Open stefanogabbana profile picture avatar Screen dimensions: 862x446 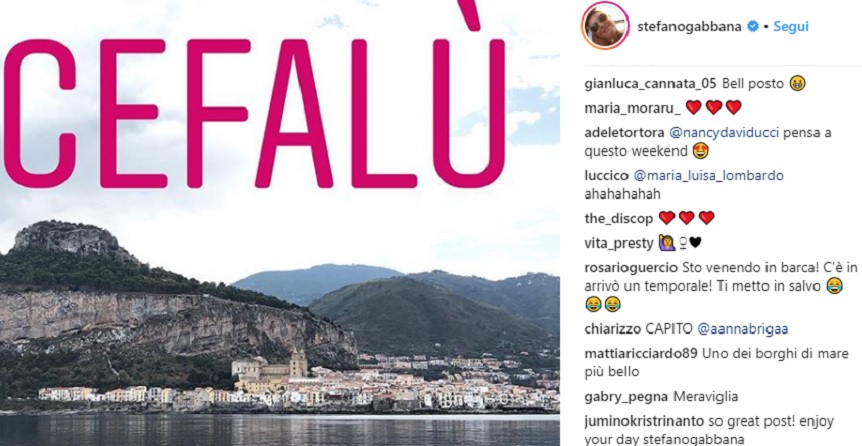pos(605,25)
